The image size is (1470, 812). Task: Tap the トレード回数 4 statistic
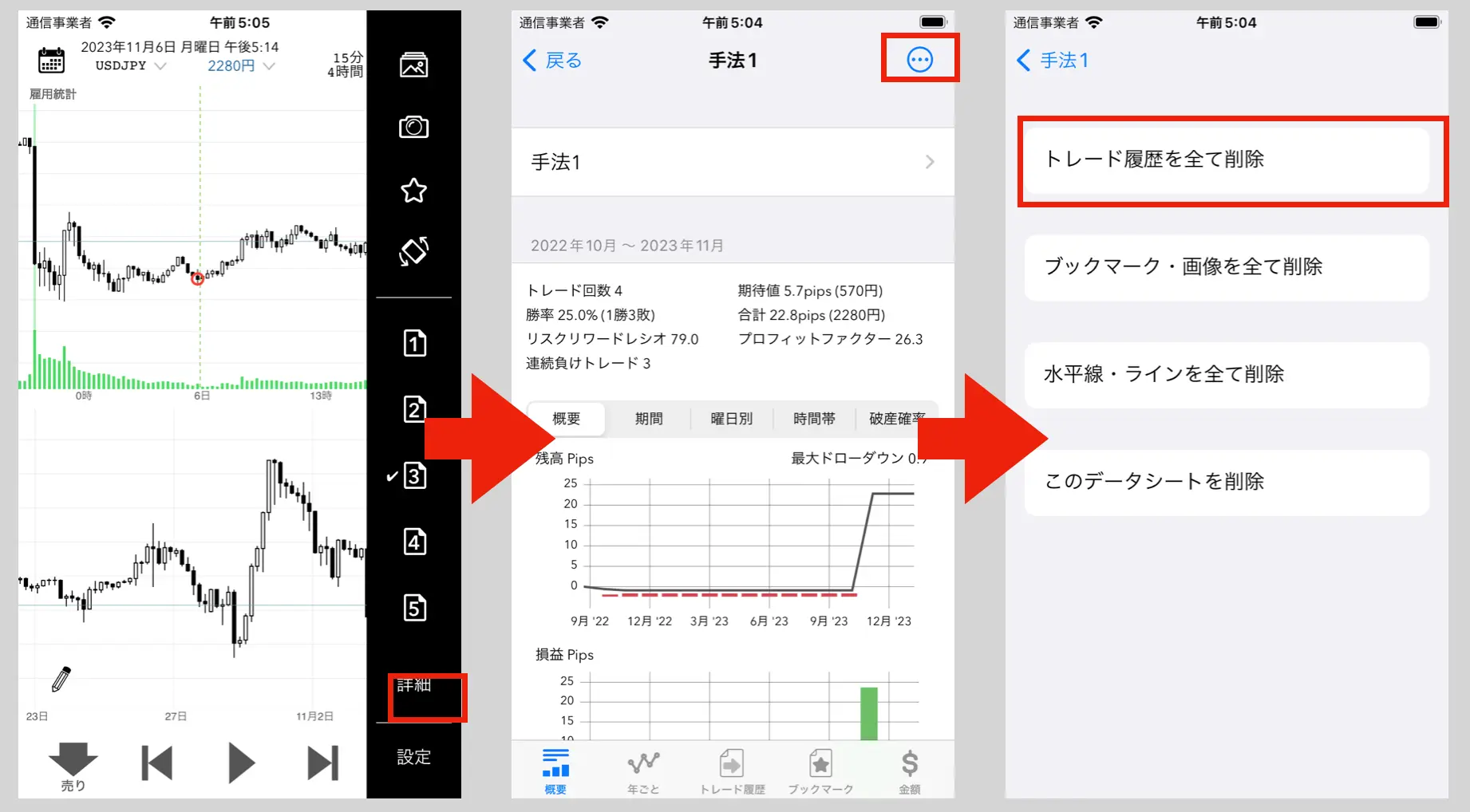pos(574,291)
